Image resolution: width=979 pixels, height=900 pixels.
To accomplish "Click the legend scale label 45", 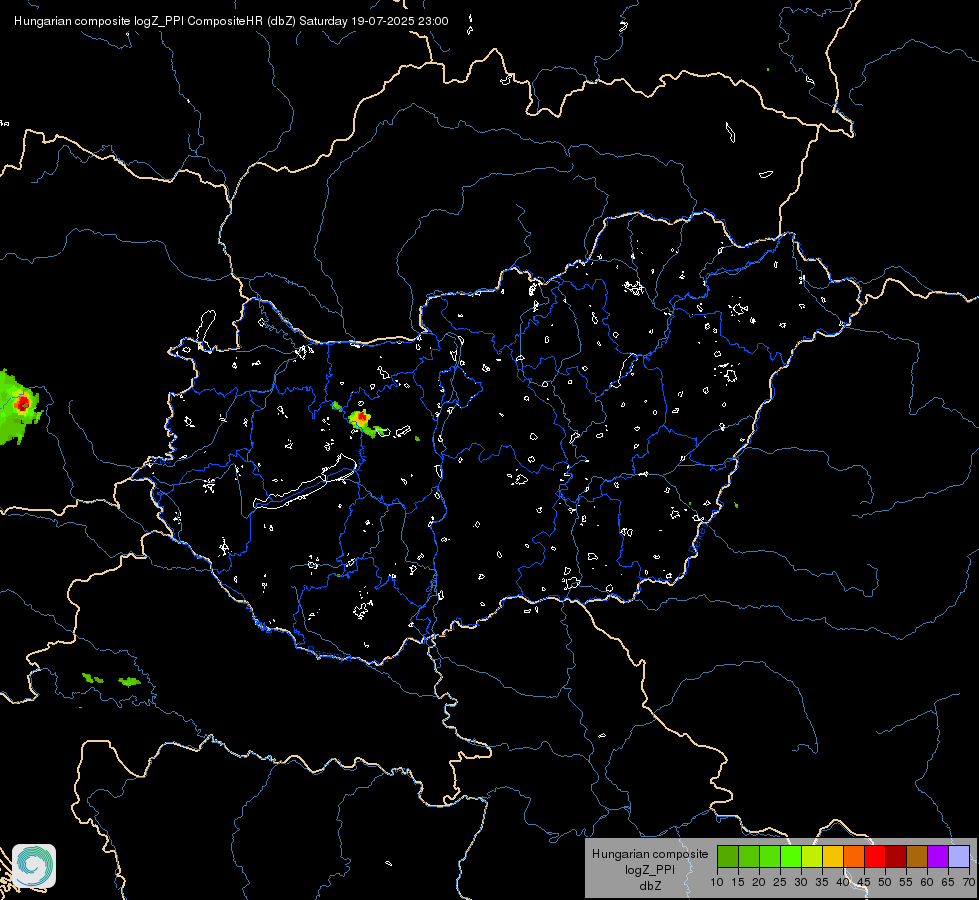I will 864,883.
